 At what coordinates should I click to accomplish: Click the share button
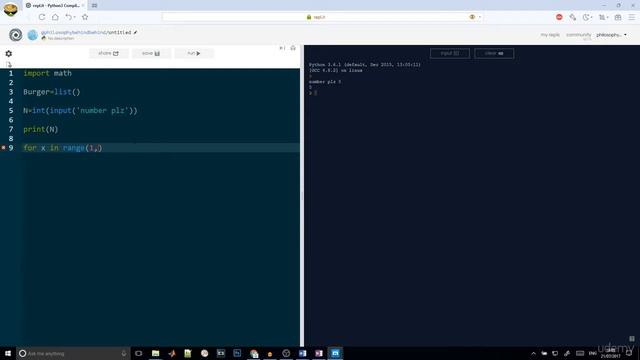click(x=109, y=53)
